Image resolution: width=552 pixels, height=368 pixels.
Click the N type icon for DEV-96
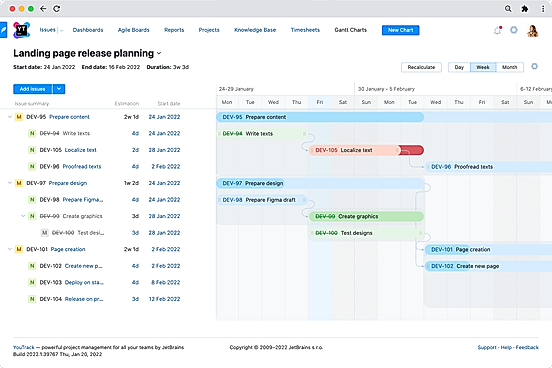(x=32, y=167)
